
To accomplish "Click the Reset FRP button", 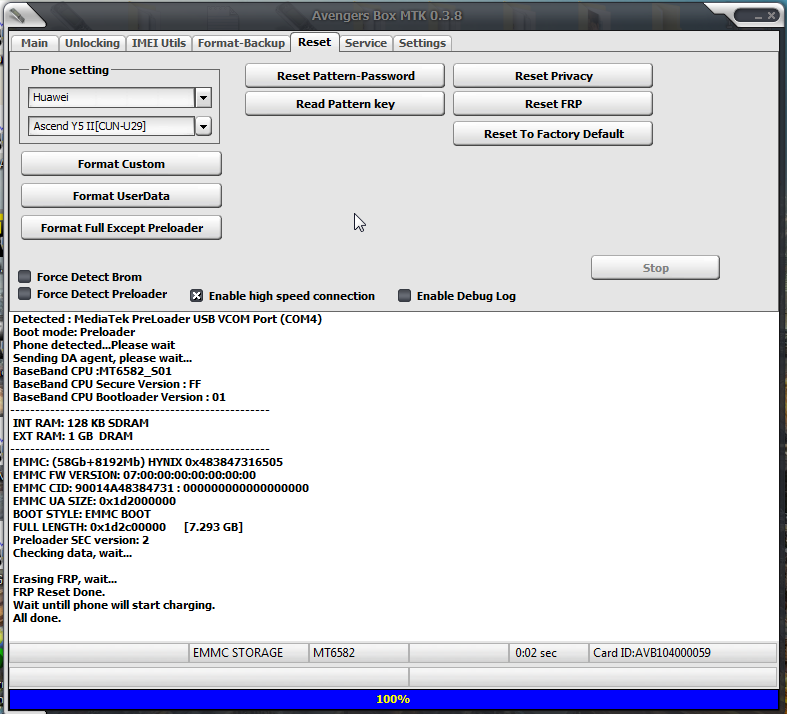I will (553, 104).
